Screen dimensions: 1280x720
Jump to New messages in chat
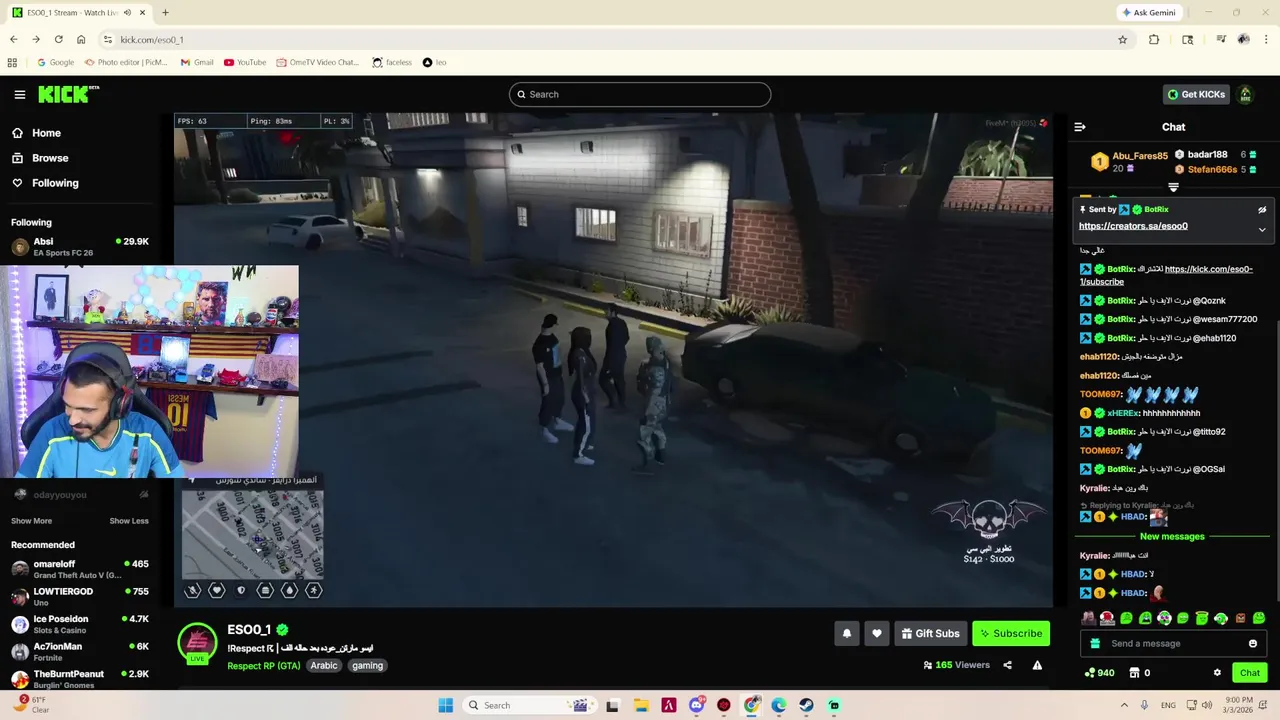point(1172,537)
